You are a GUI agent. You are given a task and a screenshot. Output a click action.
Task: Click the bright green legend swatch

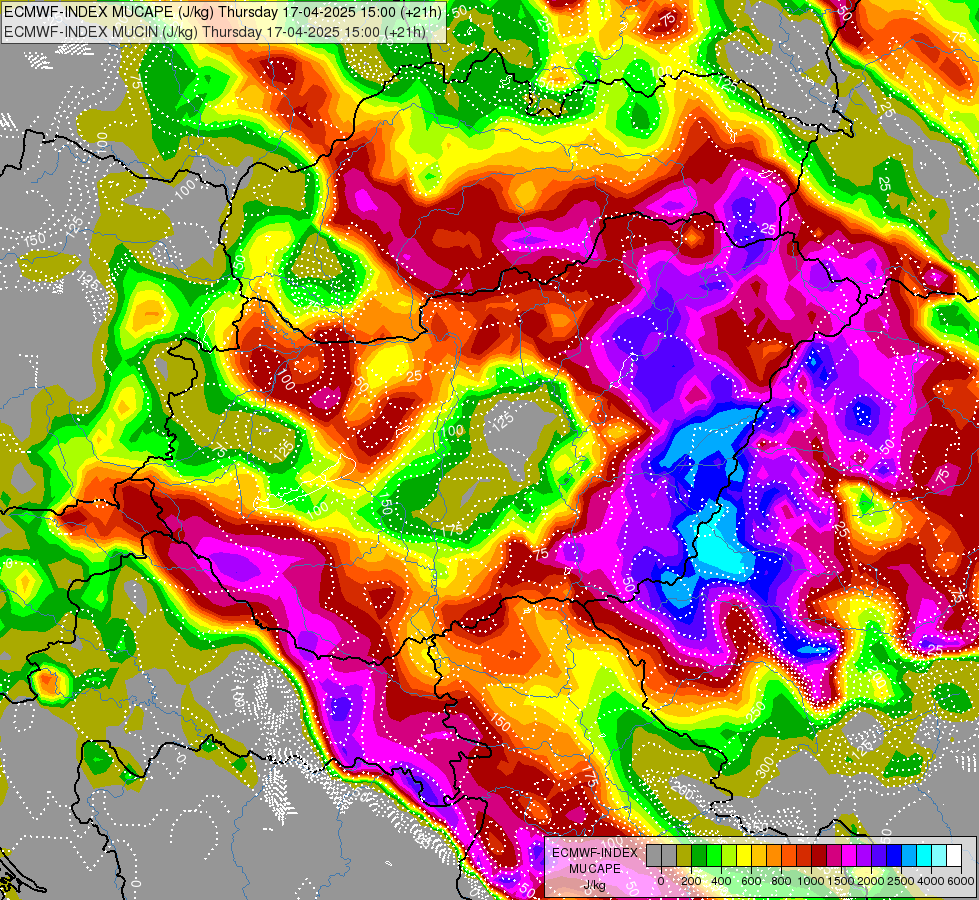(714, 855)
